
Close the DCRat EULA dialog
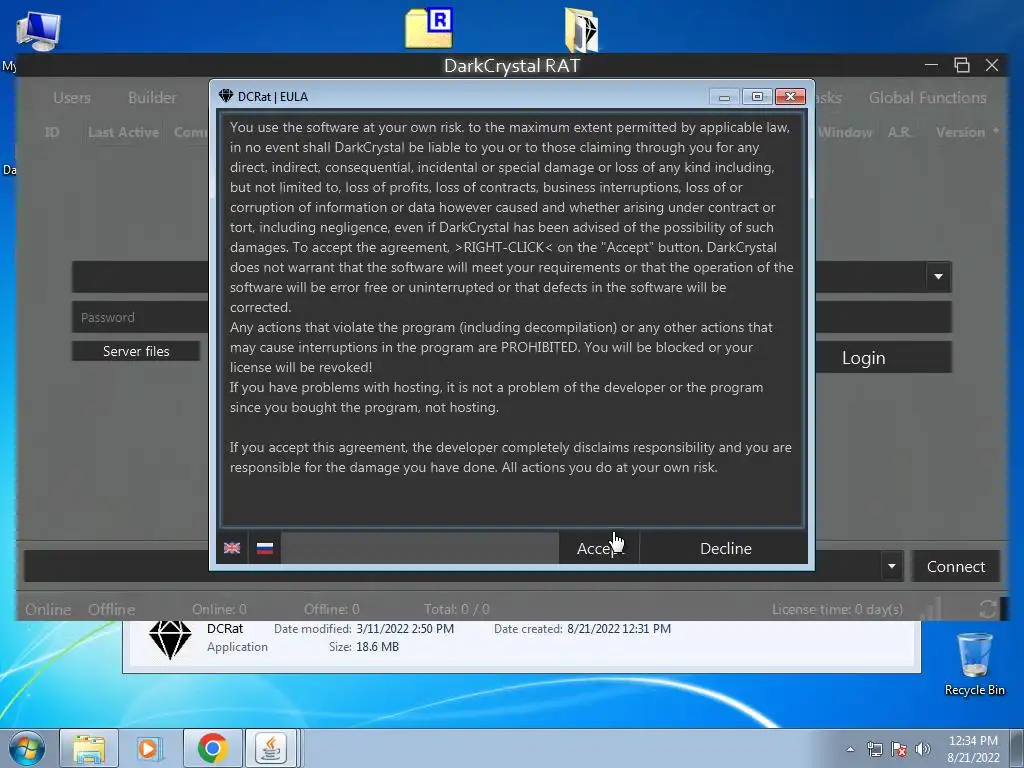pyautogui.click(x=790, y=97)
